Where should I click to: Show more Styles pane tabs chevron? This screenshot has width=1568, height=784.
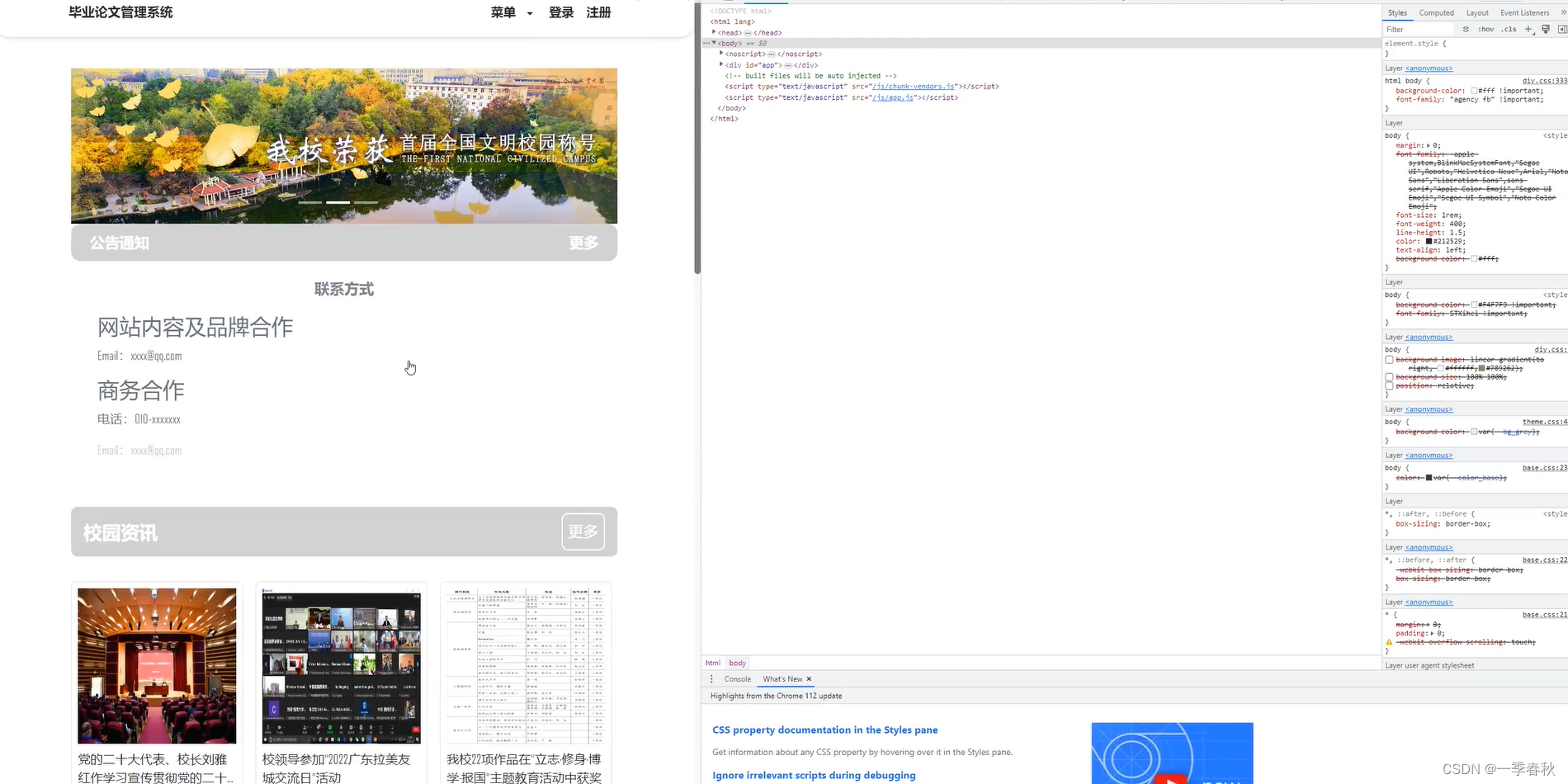coord(1564,12)
